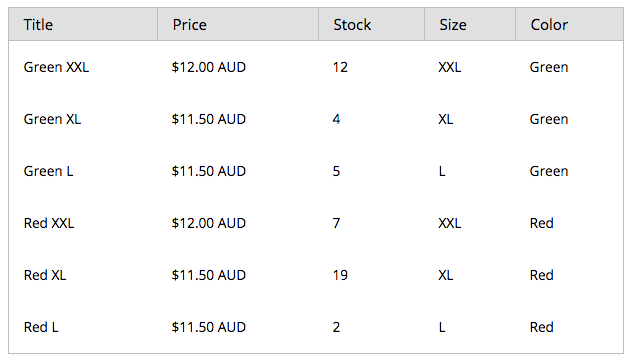Image resolution: width=631 pixels, height=361 pixels.
Task: Select stock value 4 for Green XL
Action: pos(336,119)
